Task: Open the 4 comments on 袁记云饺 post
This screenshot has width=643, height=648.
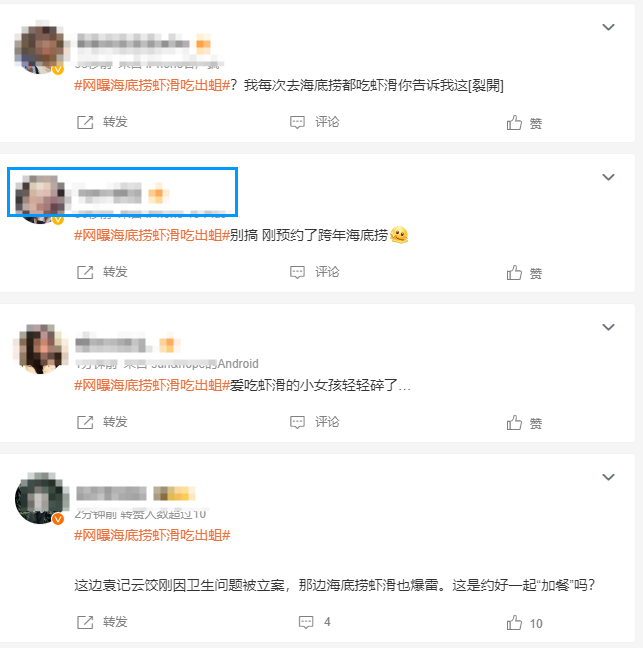Action: pyautogui.click(x=314, y=622)
